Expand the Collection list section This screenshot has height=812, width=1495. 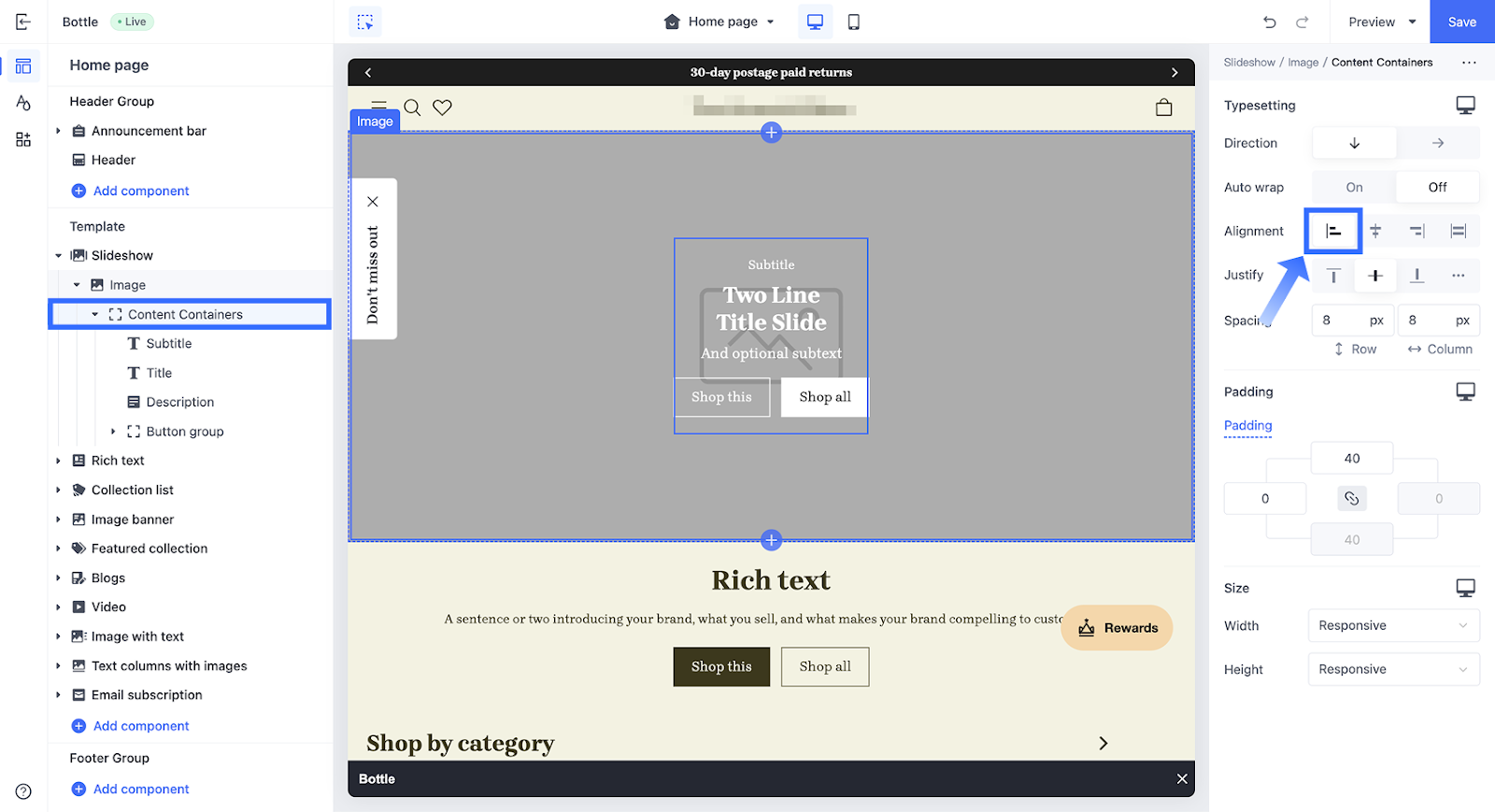pyautogui.click(x=58, y=490)
